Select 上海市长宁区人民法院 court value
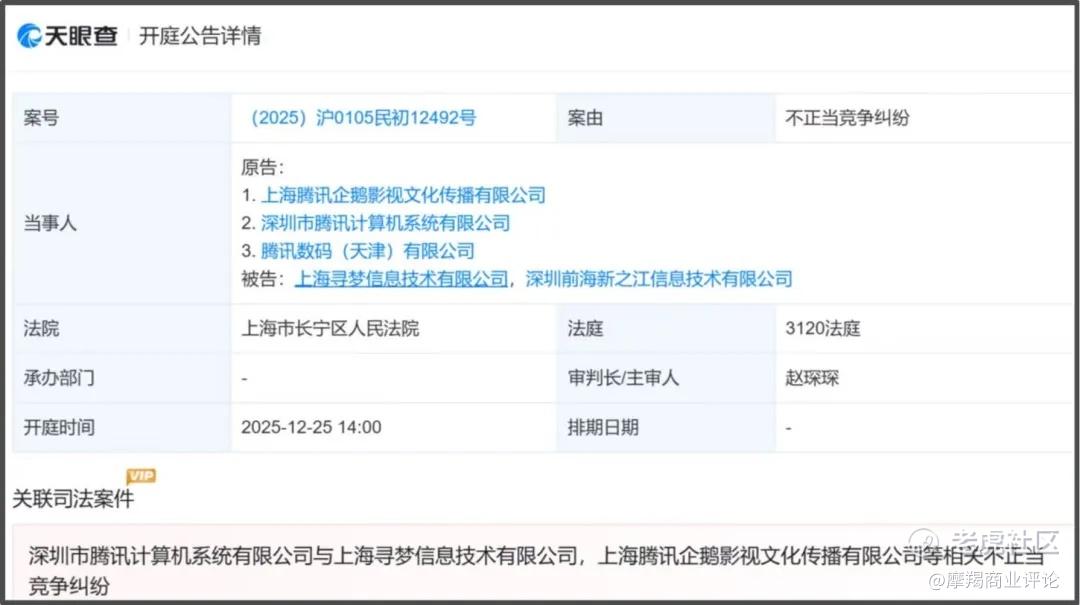 pos(330,329)
